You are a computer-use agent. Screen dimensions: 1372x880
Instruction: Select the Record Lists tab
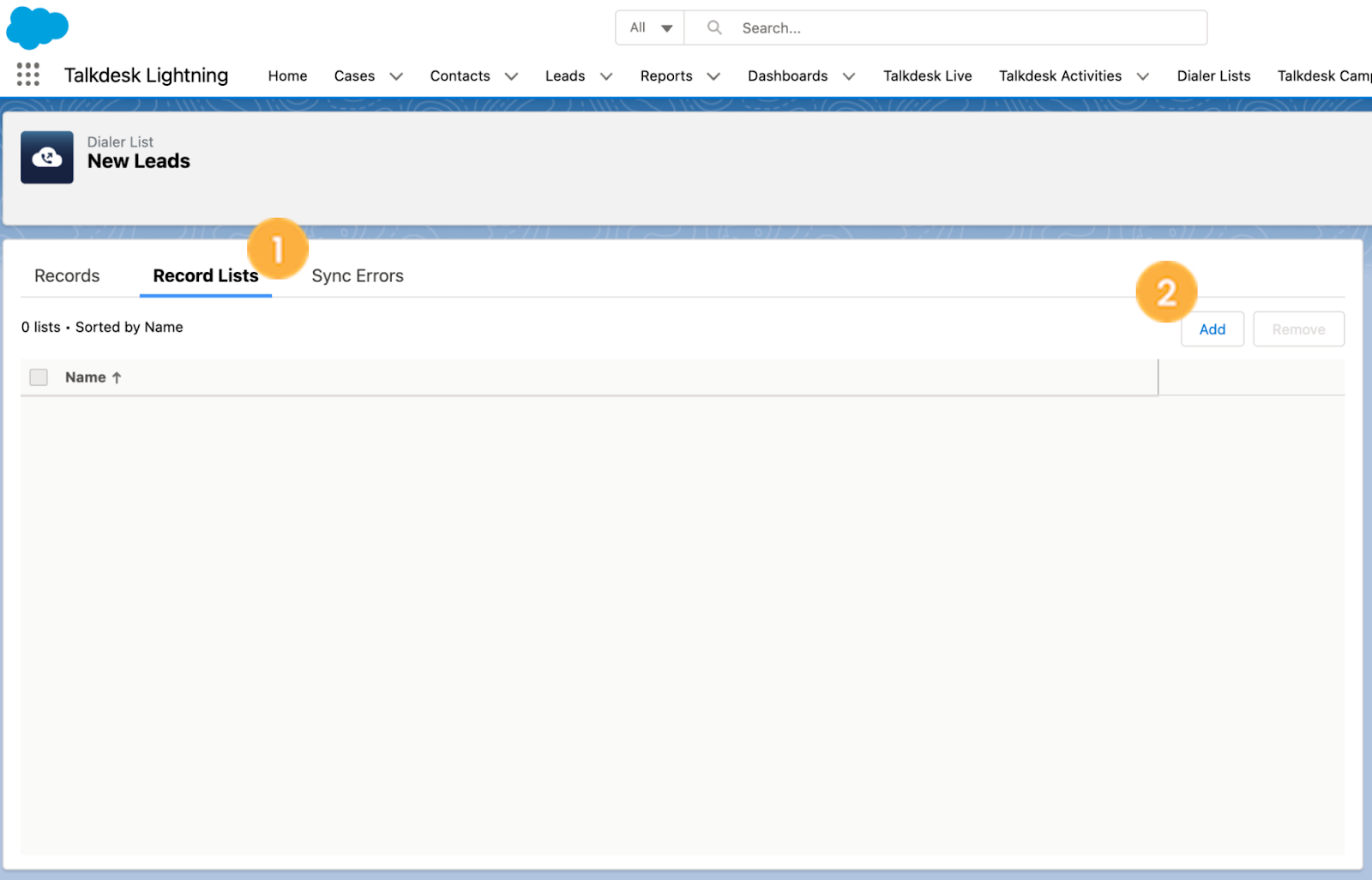pos(206,276)
